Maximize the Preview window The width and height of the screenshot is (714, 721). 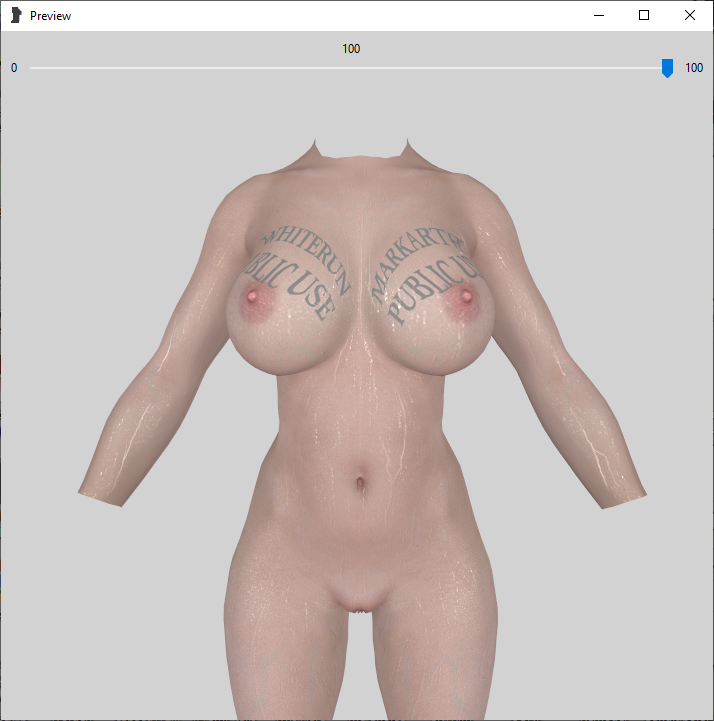tap(644, 15)
